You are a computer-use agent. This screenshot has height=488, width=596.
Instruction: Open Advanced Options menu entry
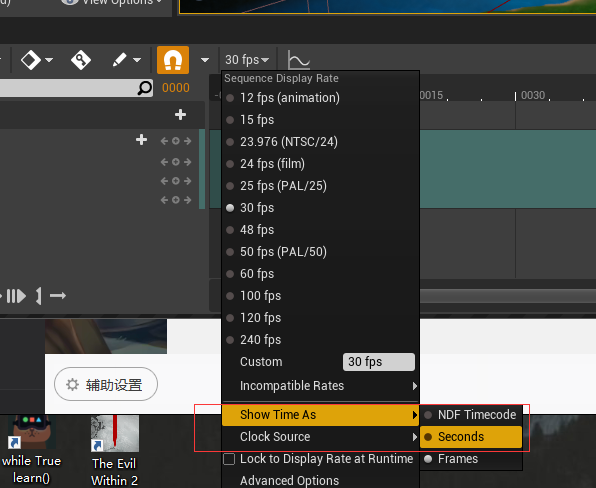click(x=320, y=480)
